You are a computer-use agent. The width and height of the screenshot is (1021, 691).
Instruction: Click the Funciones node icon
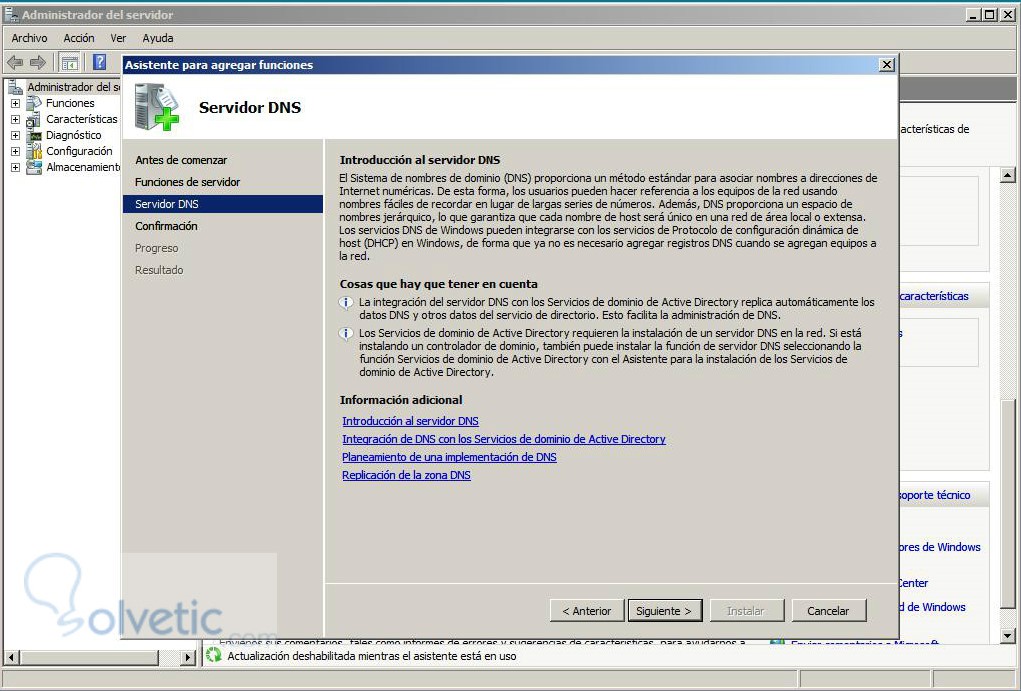pyautogui.click(x=34, y=103)
